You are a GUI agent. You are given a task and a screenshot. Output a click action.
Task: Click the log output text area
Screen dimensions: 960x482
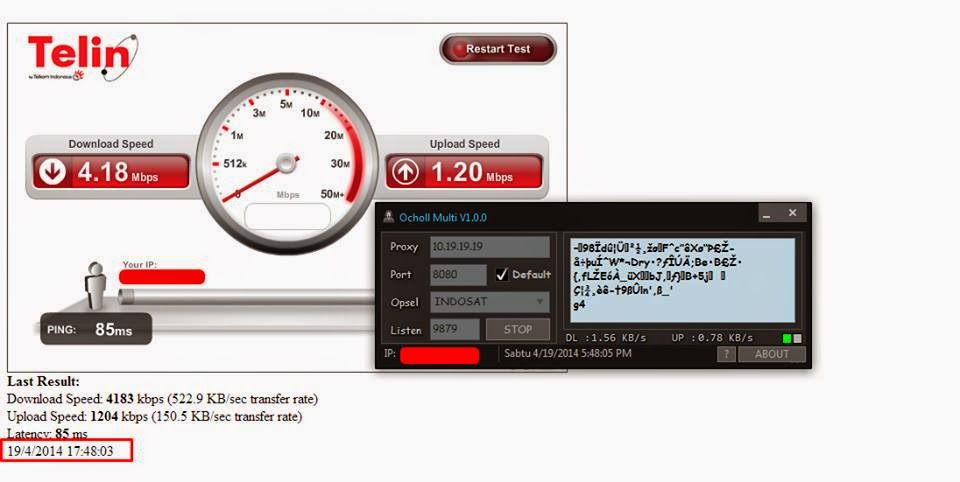[x=683, y=281]
